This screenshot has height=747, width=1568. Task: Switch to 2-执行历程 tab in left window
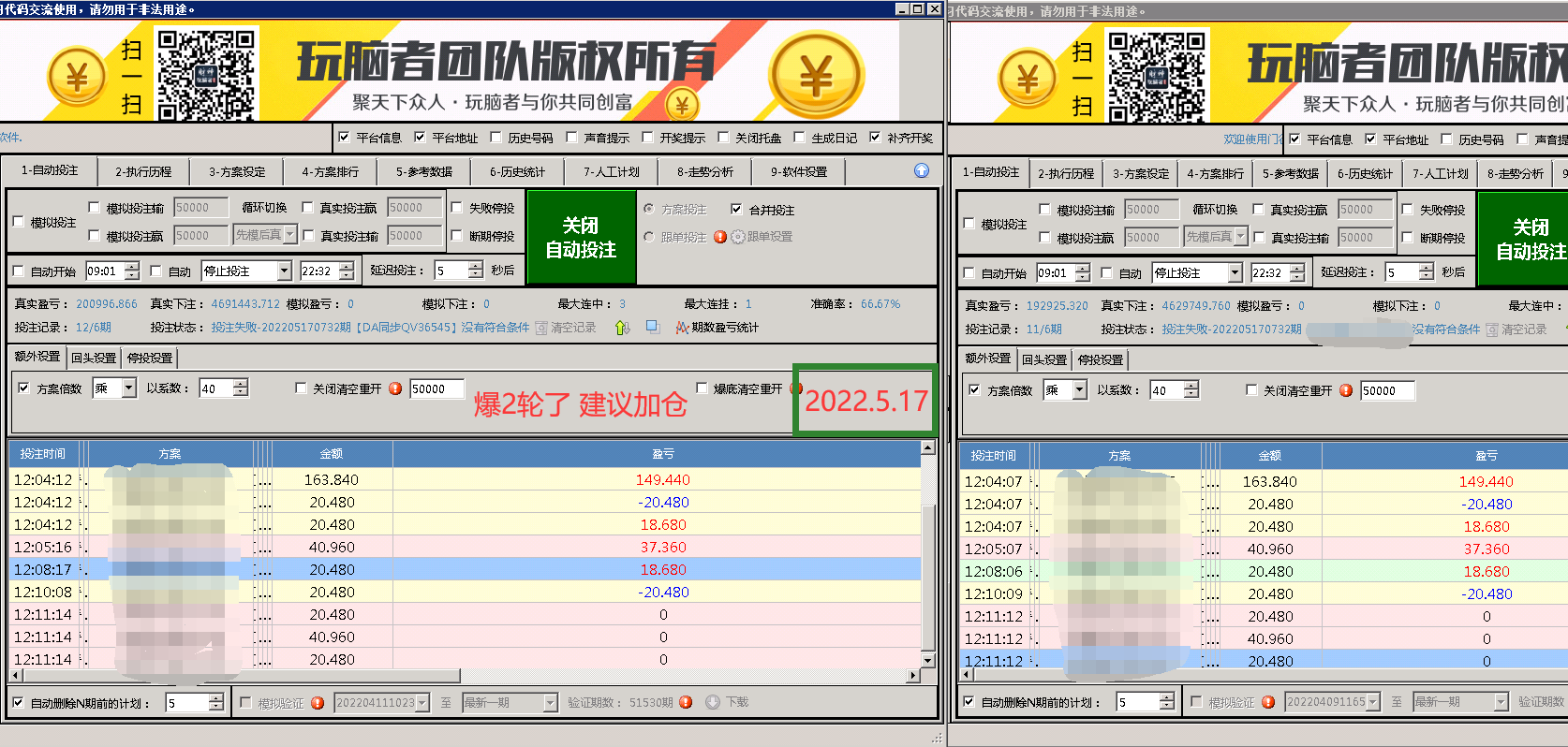[143, 172]
